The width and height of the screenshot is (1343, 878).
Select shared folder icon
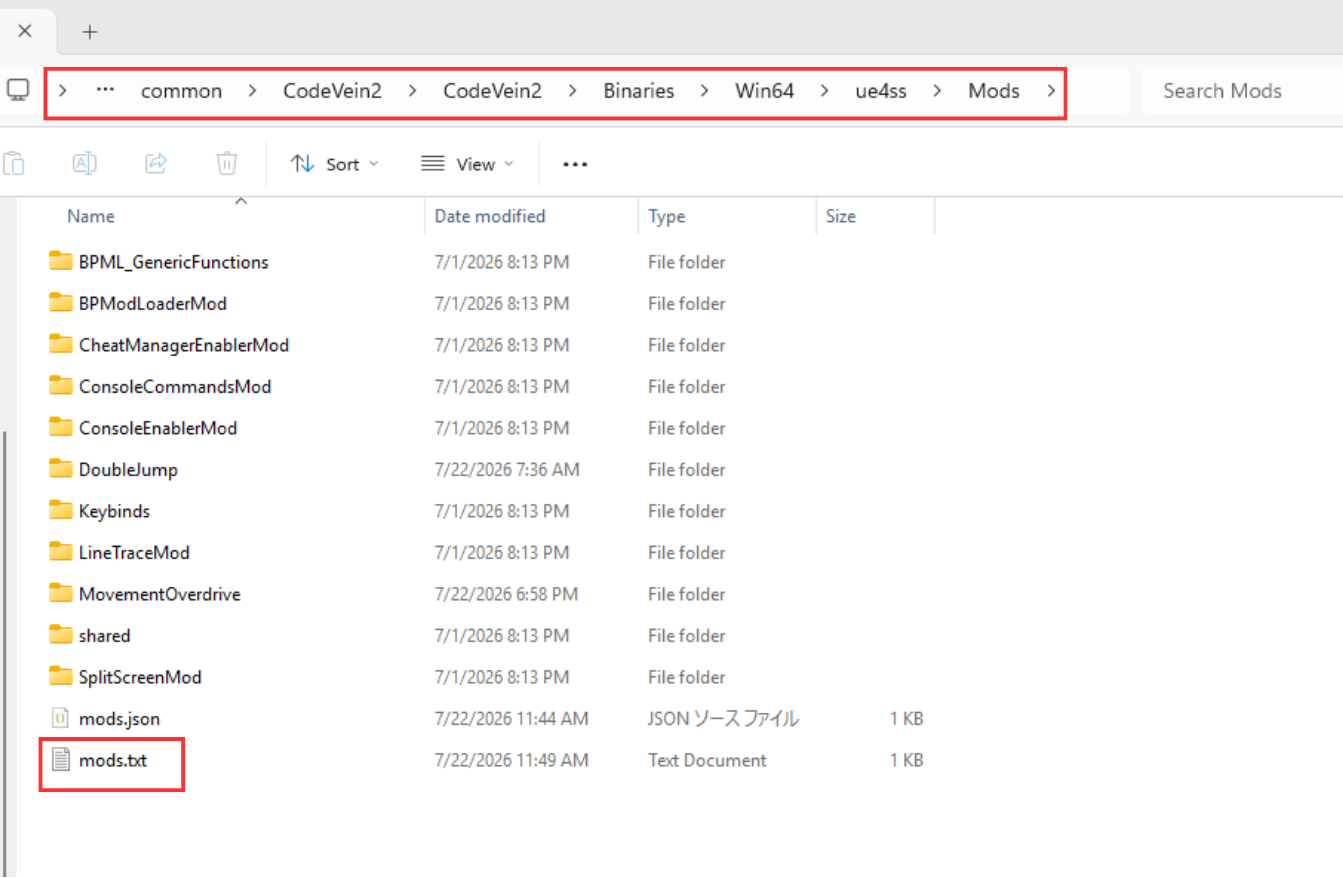coord(61,635)
